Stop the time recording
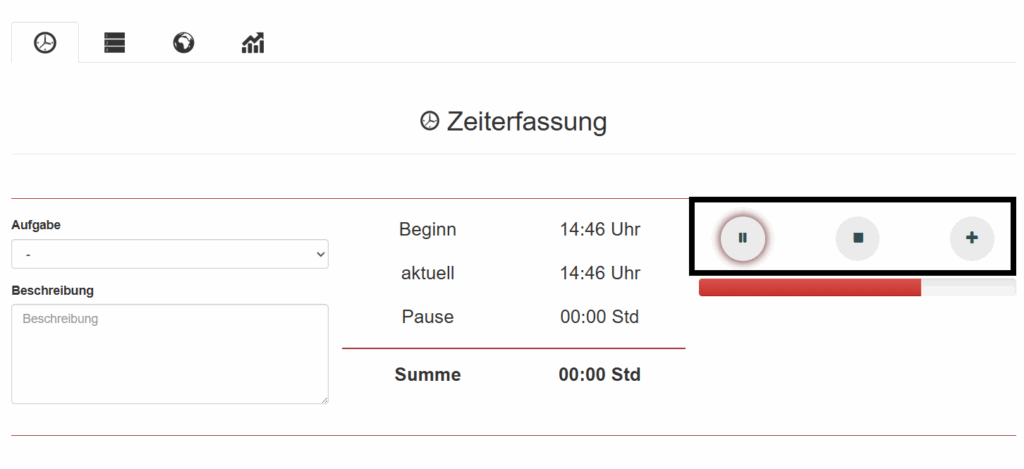The height and width of the screenshot is (469, 1024). click(x=858, y=238)
